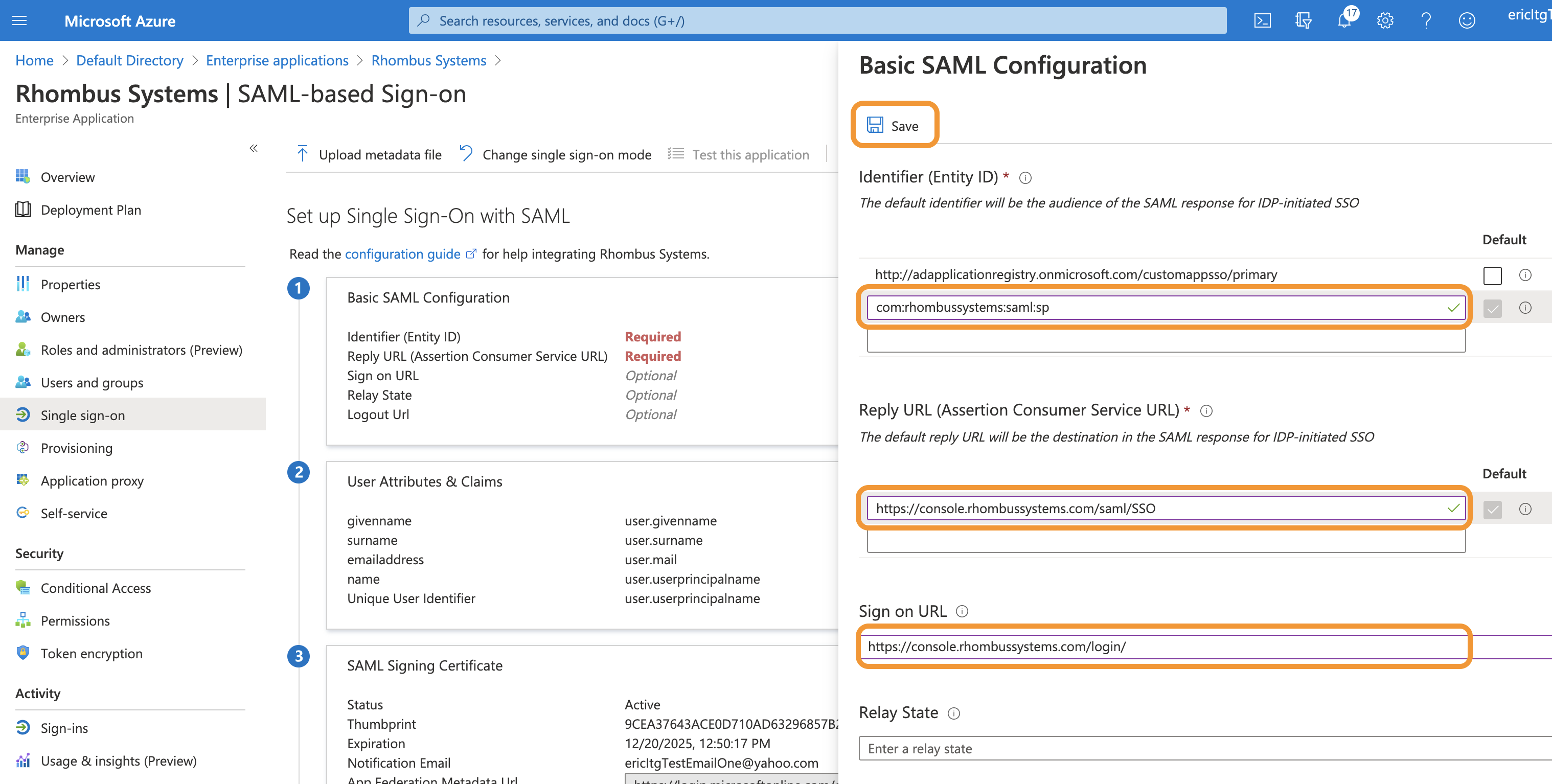This screenshot has height=784, width=1552.
Task: Open Roles and administrators (Preview)
Action: coord(141,350)
